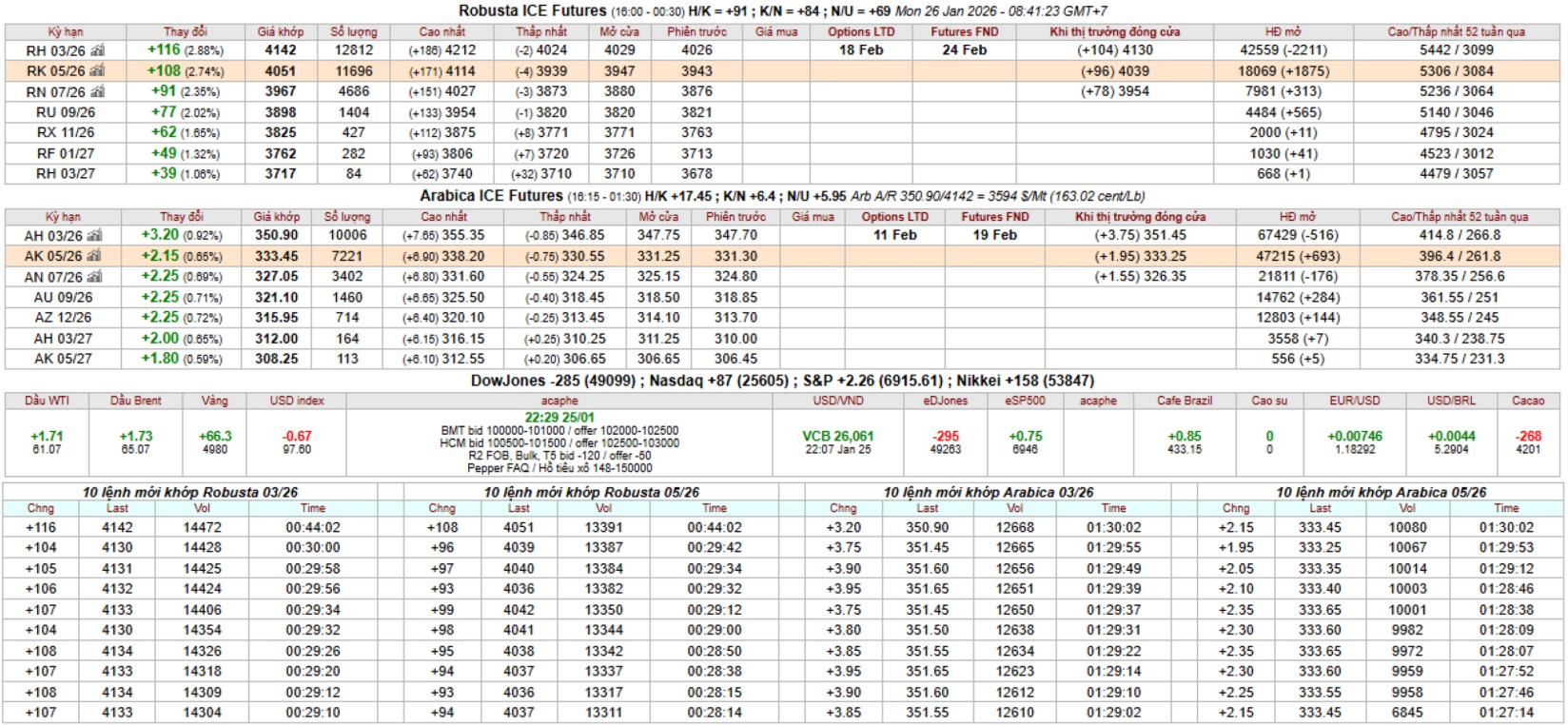
Task: Click the chart icon for RK 05/26
Action: [x=98, y=71]
